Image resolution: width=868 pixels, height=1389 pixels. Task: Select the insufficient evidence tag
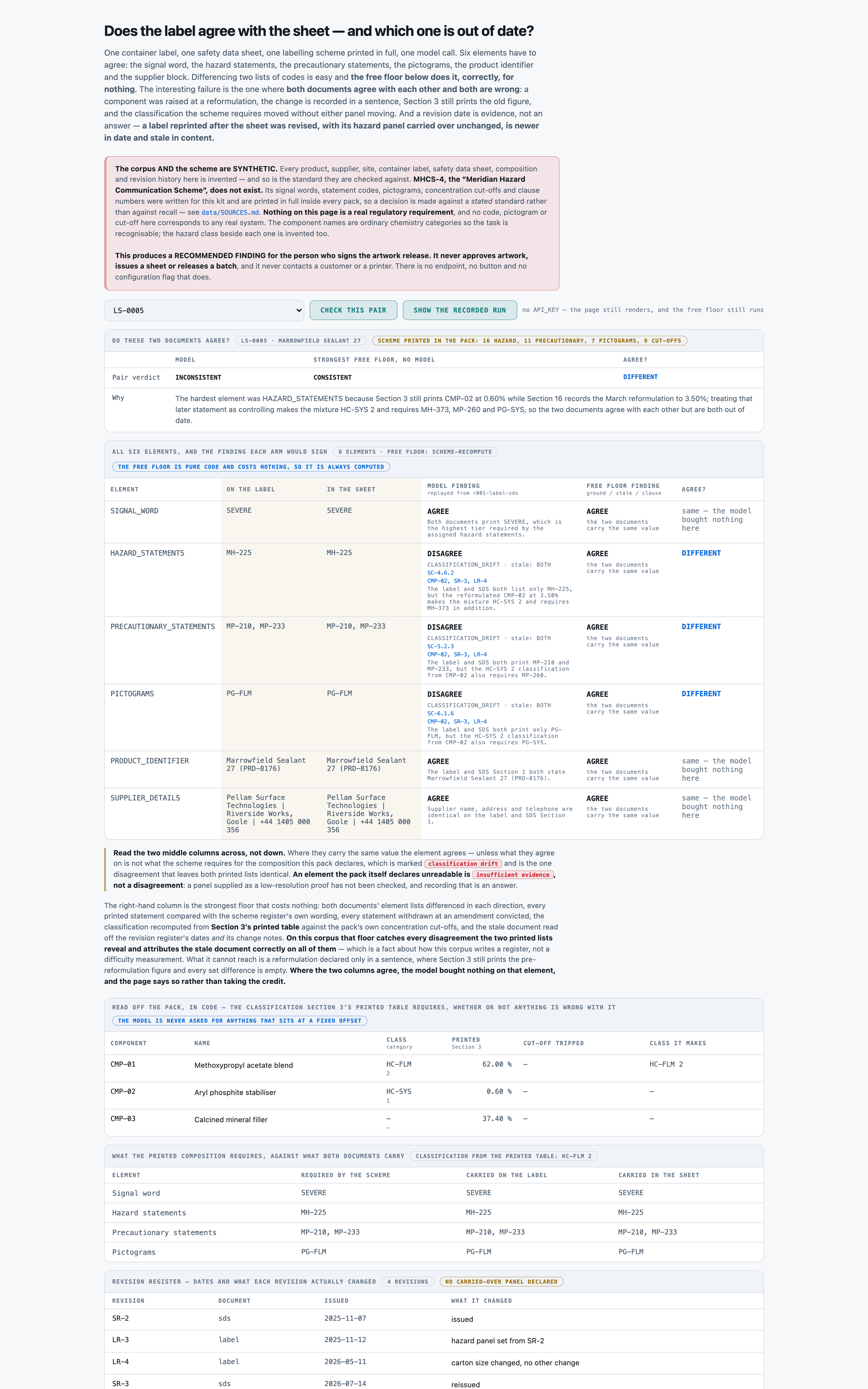pyautogui.click(x=513, y=875)
